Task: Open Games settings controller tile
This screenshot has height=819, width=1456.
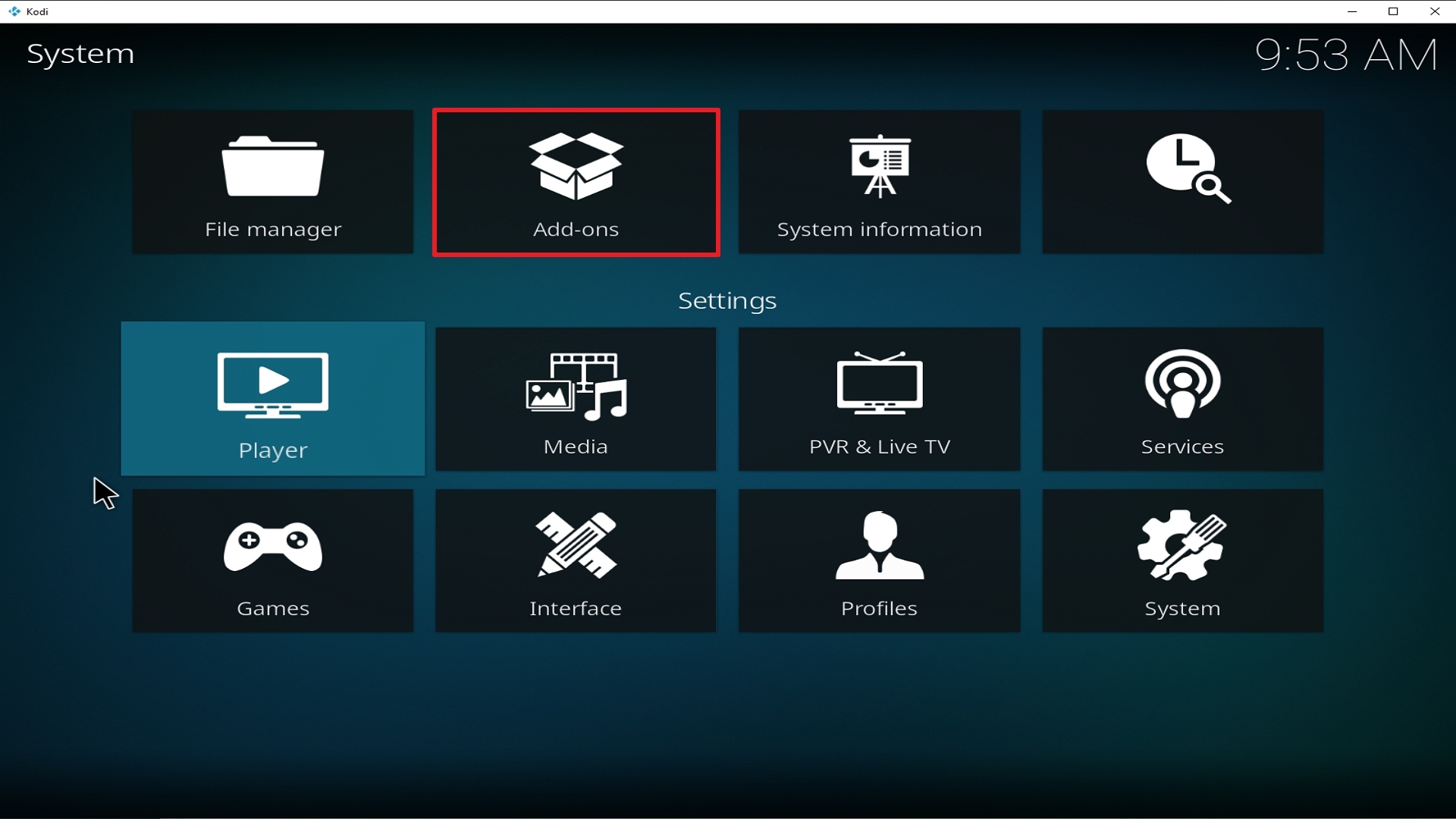Action: [x=273, y=561]
